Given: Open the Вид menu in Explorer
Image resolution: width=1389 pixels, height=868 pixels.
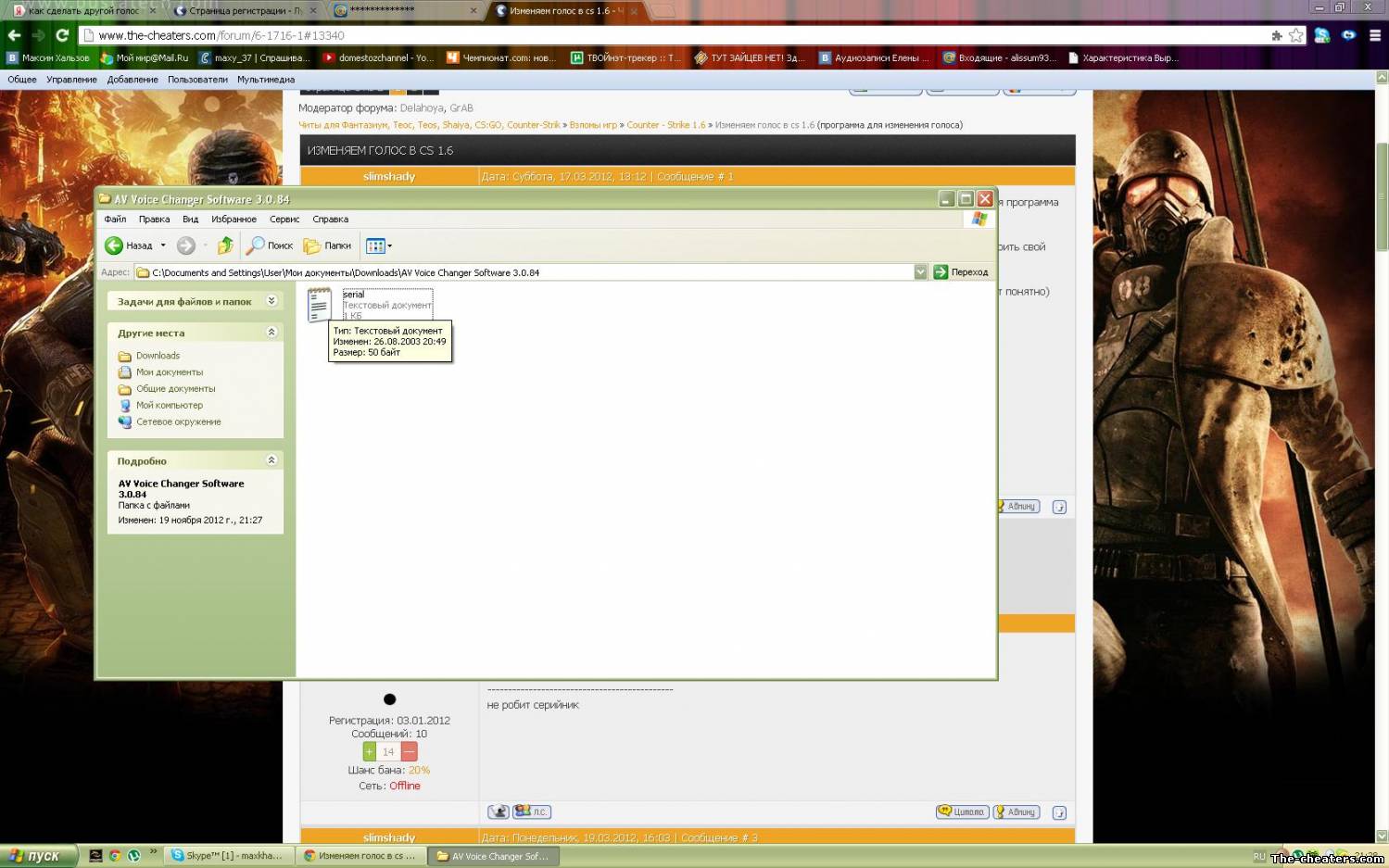Looking at the screenshot, I should point(190,220).
